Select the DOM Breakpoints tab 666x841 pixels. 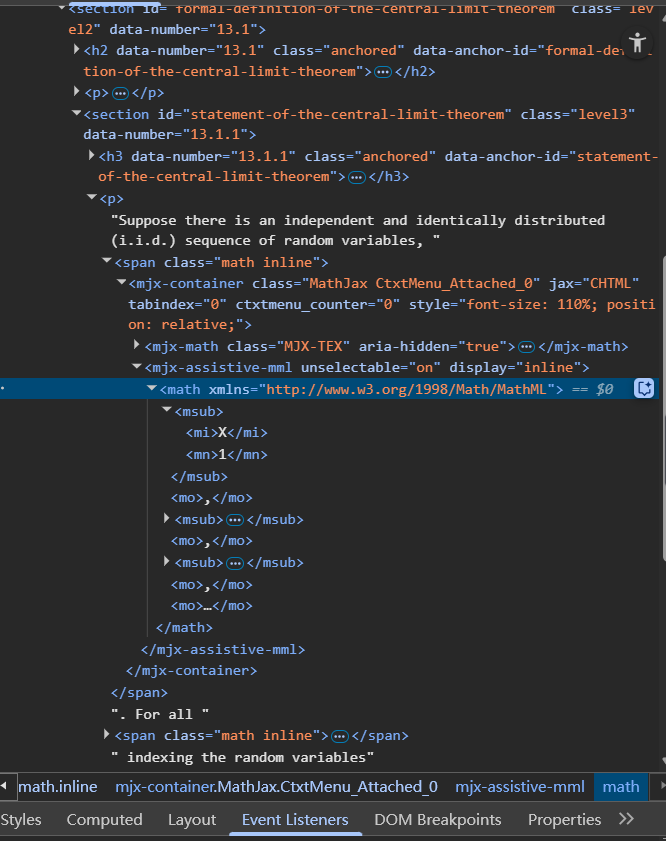click(437, 820)
